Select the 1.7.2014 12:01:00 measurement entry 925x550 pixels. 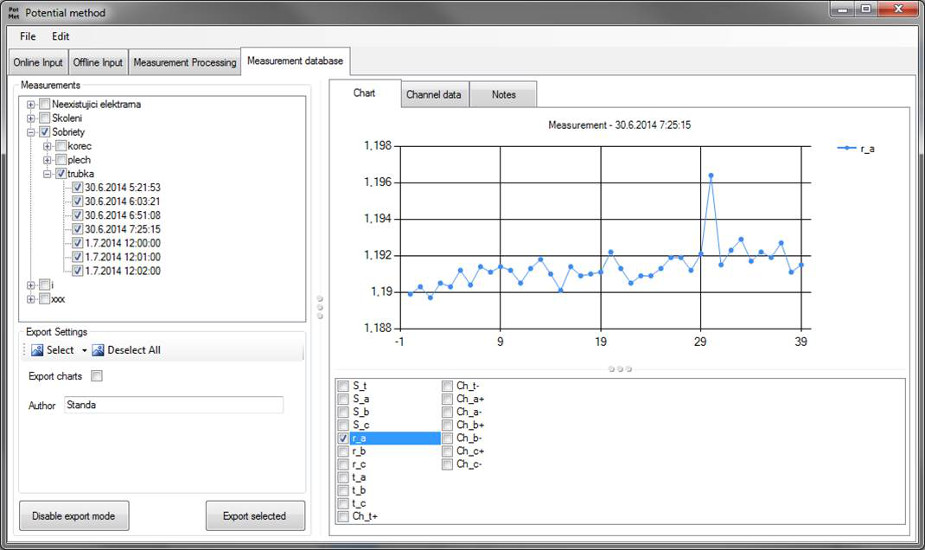122,257
